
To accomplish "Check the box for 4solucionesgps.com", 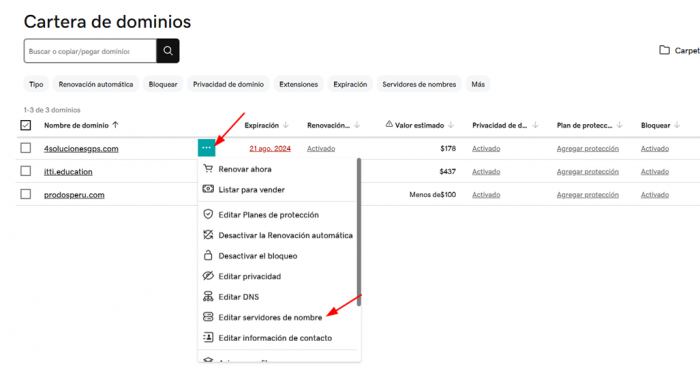I will pos(26,148).
